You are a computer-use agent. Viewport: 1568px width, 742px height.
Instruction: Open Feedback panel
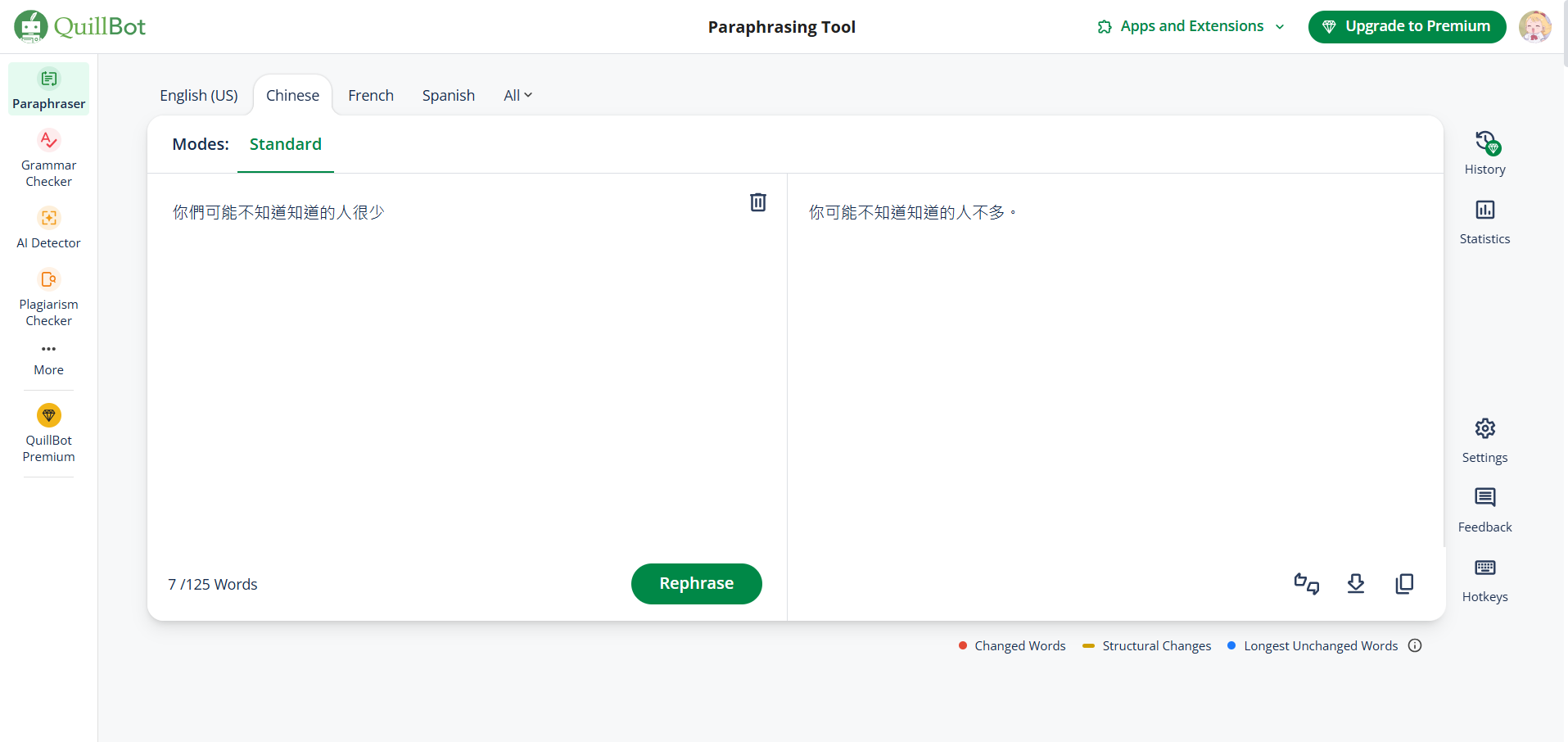(1485, 510)
